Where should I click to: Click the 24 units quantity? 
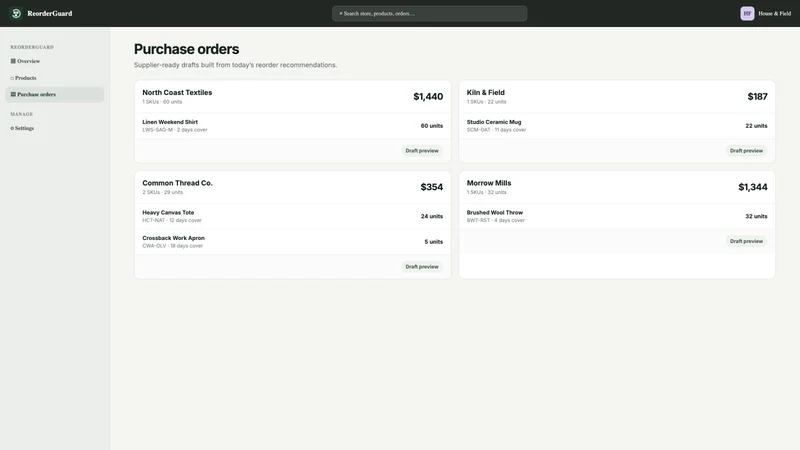(x=432, y=216)
